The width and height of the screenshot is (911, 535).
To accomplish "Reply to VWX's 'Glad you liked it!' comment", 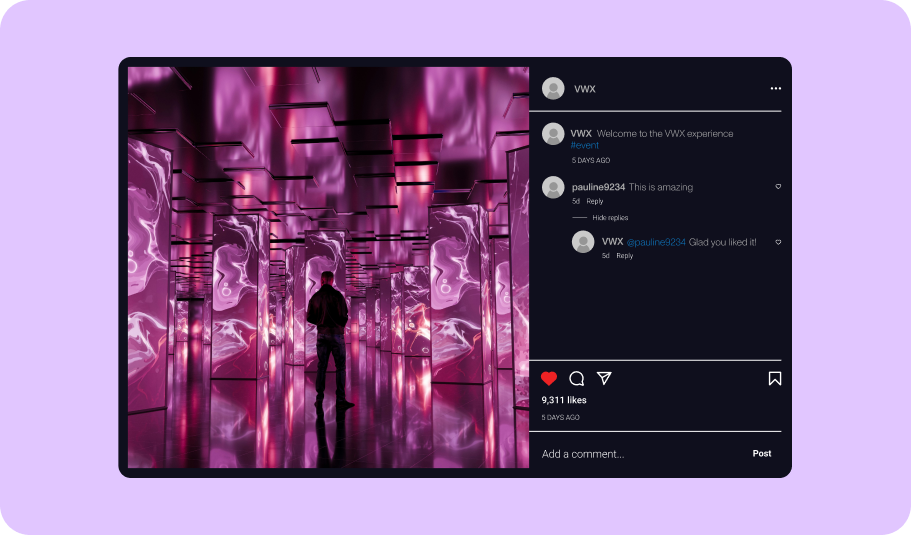I will (625, 256).
